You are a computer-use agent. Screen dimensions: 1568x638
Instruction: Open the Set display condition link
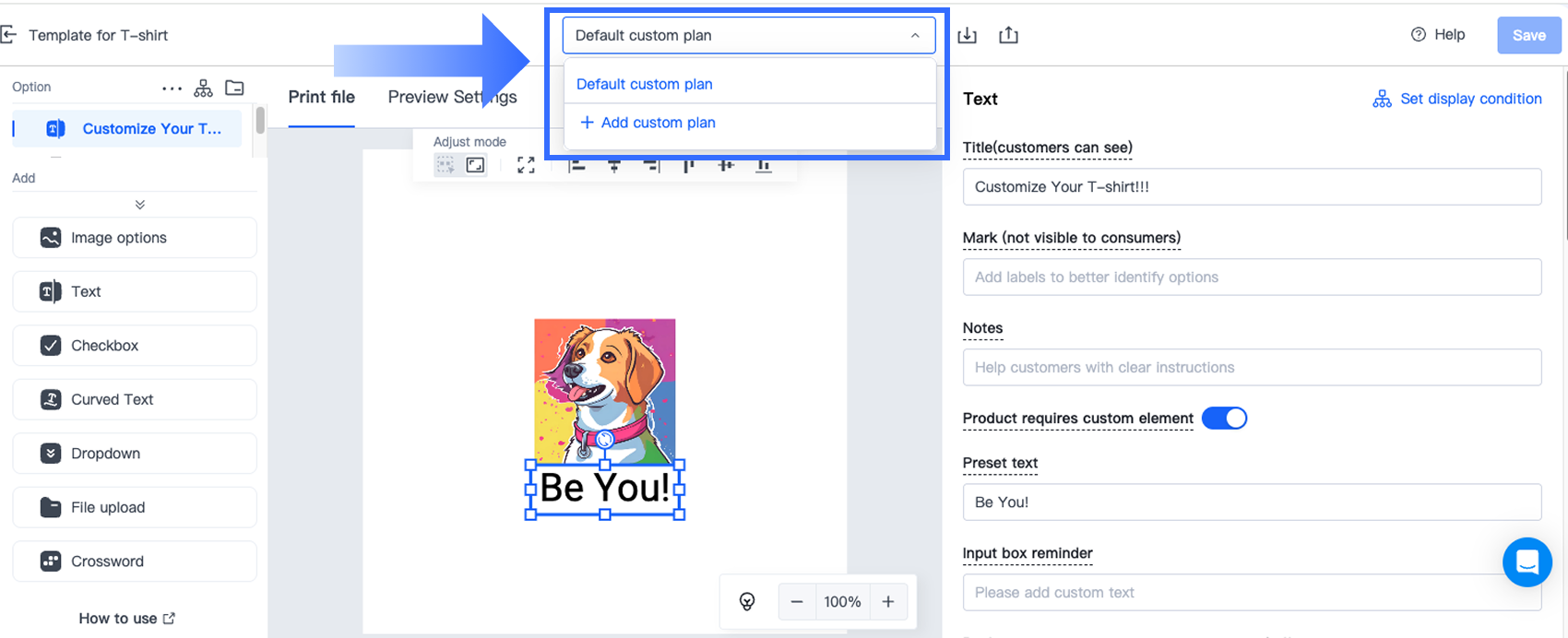tap(1458, 99)
